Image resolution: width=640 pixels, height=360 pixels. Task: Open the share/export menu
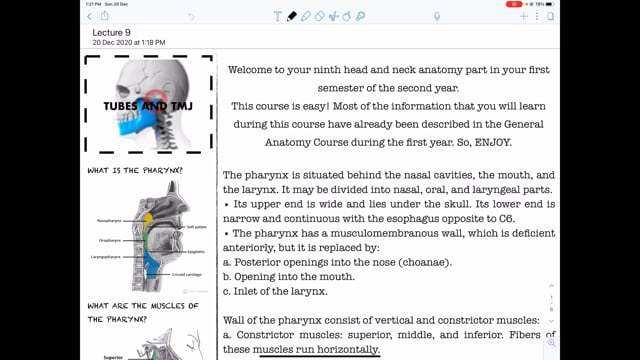[104, 16]
